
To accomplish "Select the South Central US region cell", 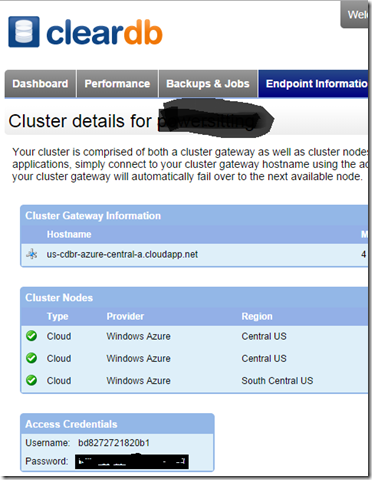I will [x=277, y=381].
